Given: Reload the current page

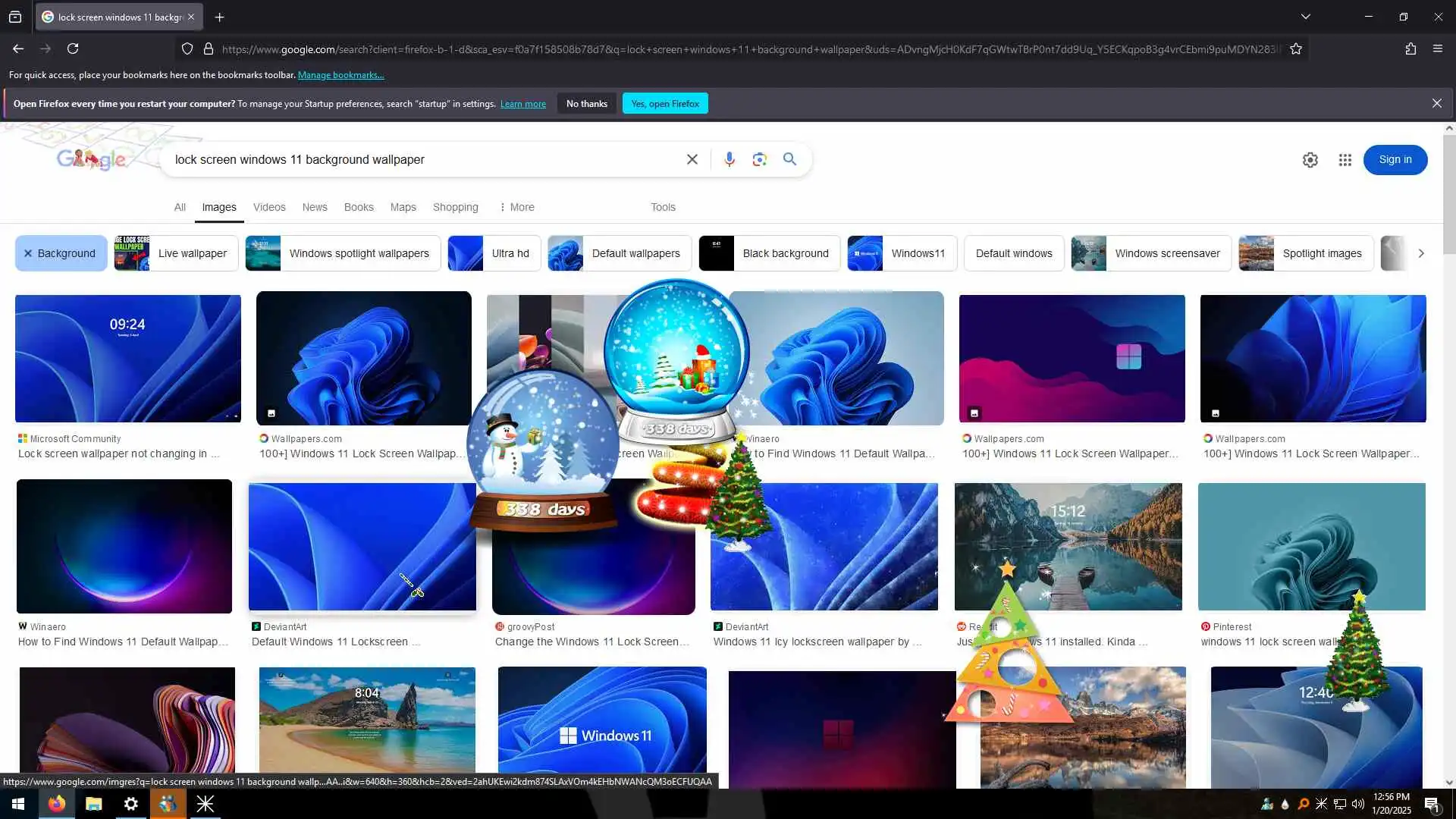Looking at the screenshot, I should coord(73,49).
